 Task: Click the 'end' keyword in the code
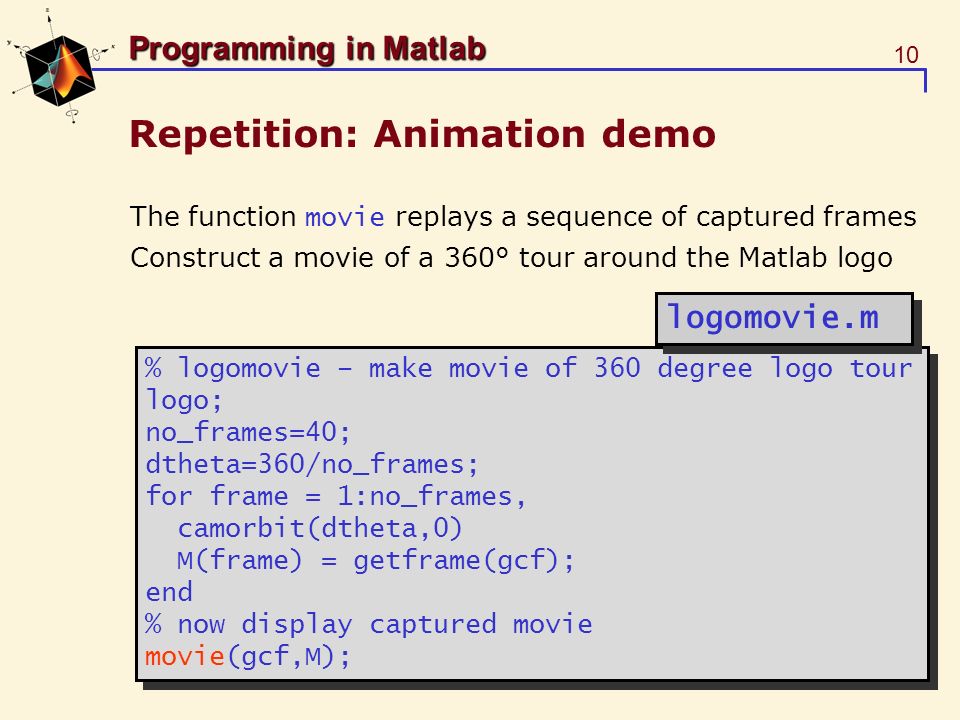169,592
